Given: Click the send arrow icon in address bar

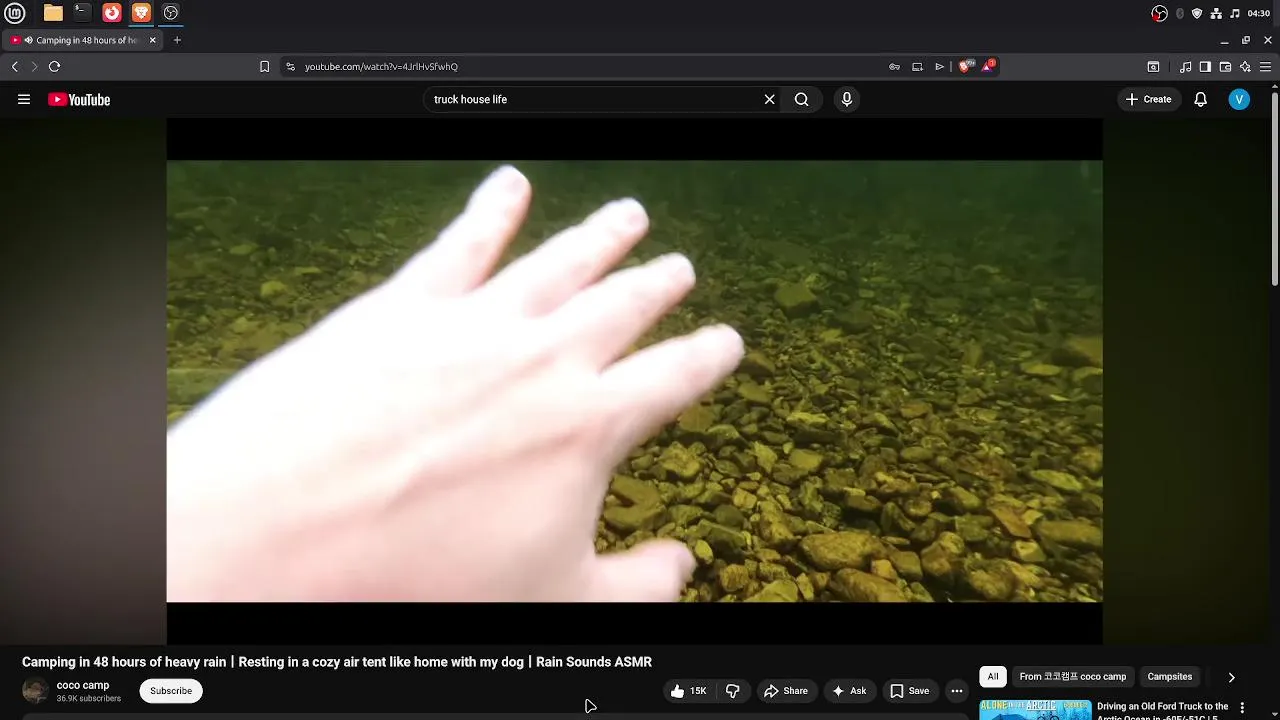Looking at the screenshot, I should click(939, 66).
